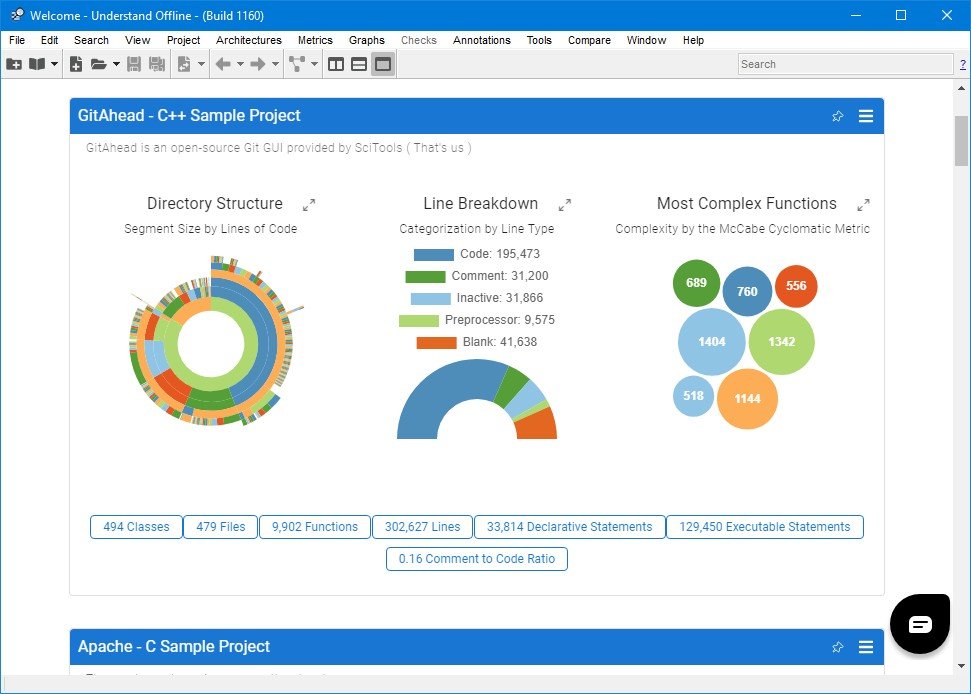Click the 9,902 Functions button
The width and height of the screenshot is (971, 694).
point(315,527)
